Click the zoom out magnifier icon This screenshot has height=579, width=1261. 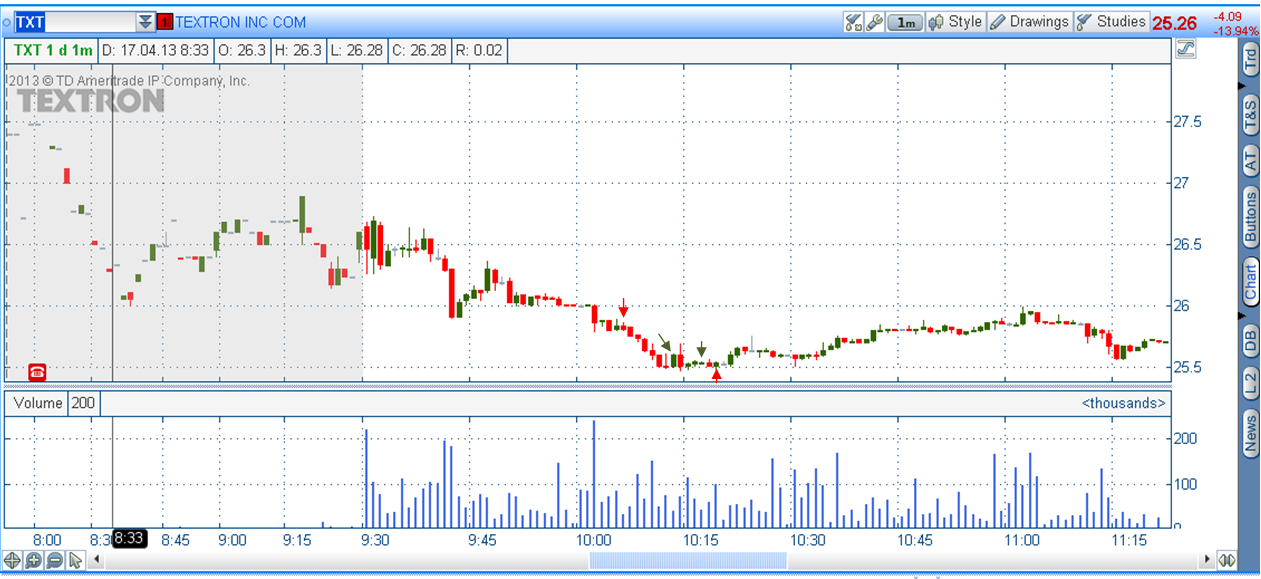pyautogui.click(x=55, y=560)
